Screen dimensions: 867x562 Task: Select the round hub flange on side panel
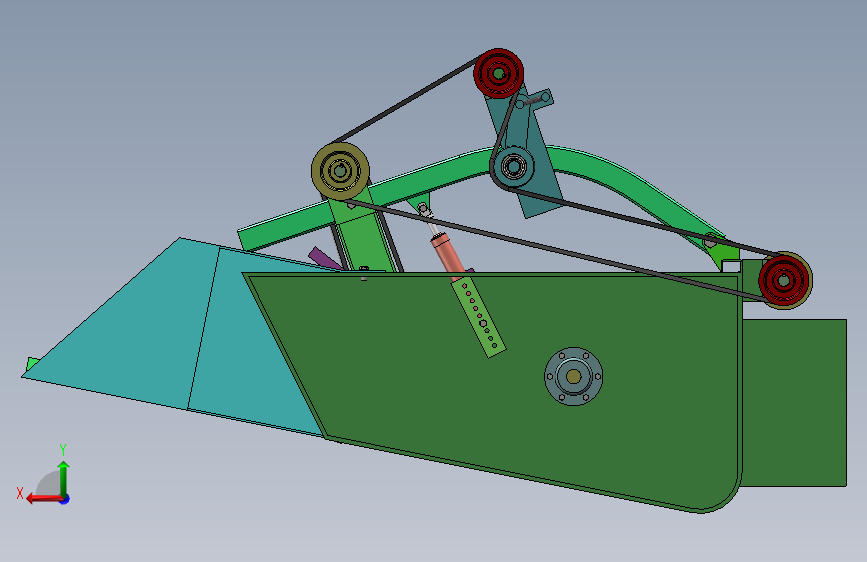coord(573,377)
